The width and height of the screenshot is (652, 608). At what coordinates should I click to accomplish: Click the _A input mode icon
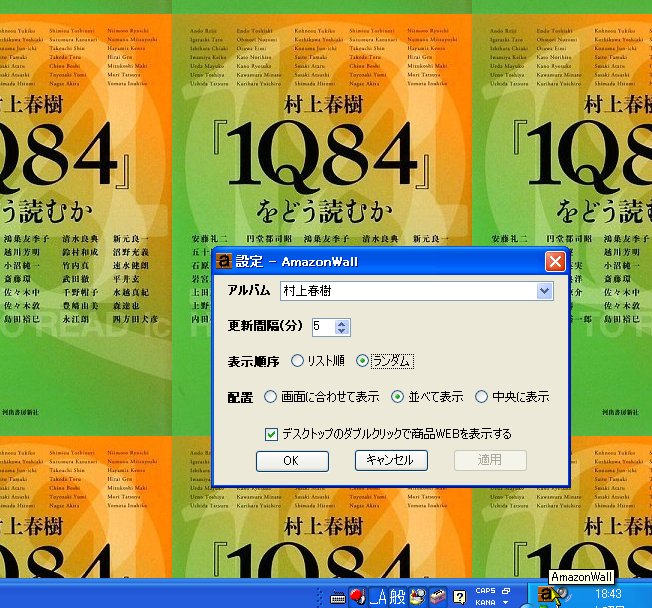coord(378,597)
